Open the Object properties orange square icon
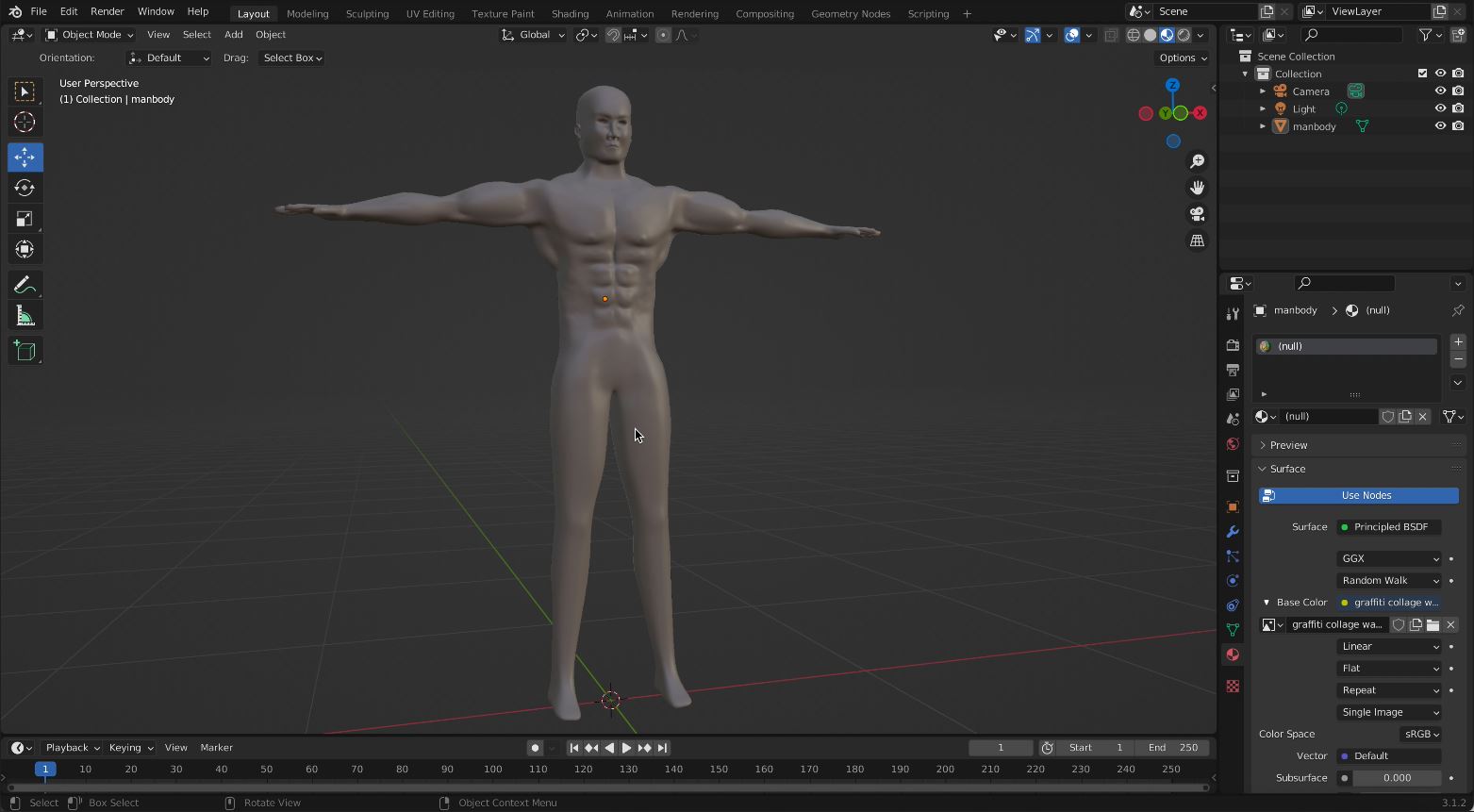This screenshot has width=1474, height=812. pyautogui.click(x=1233, y=507)
